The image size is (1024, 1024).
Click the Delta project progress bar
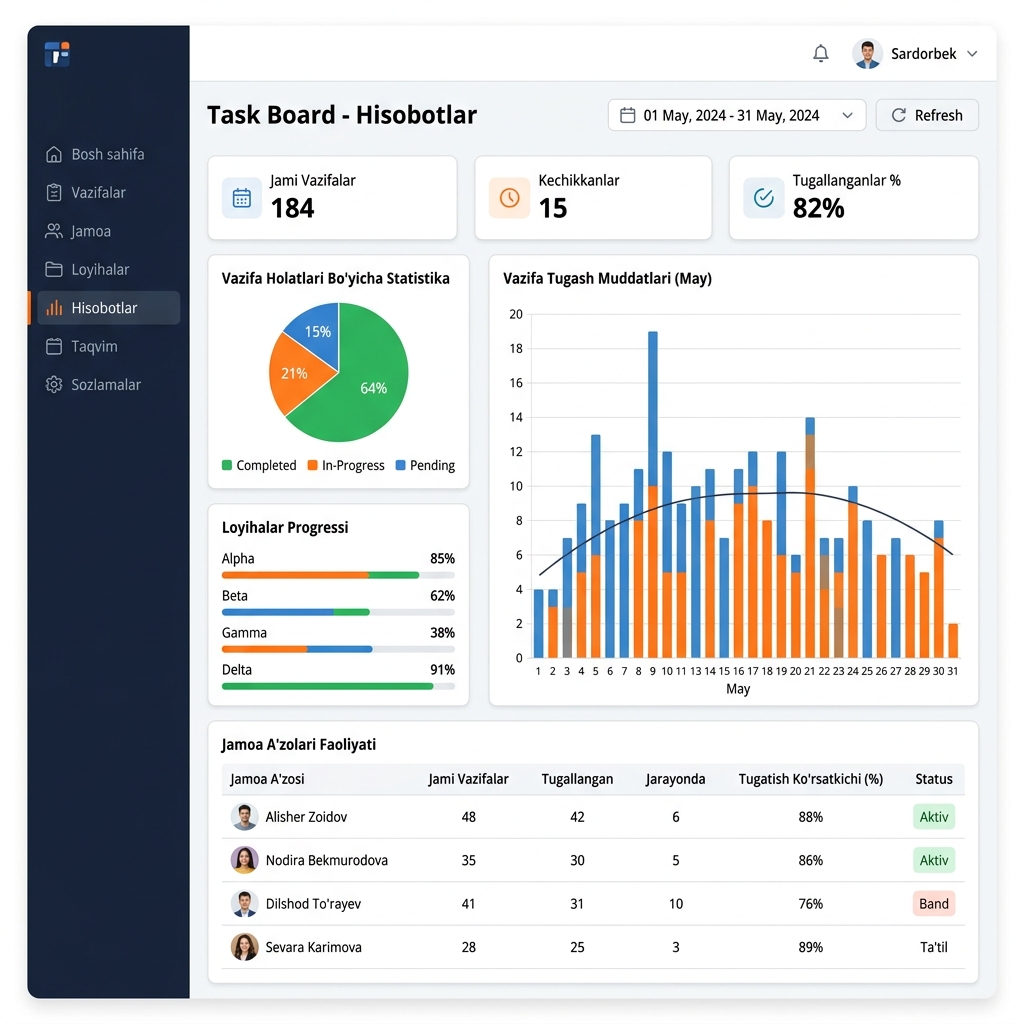coord(338,686)
